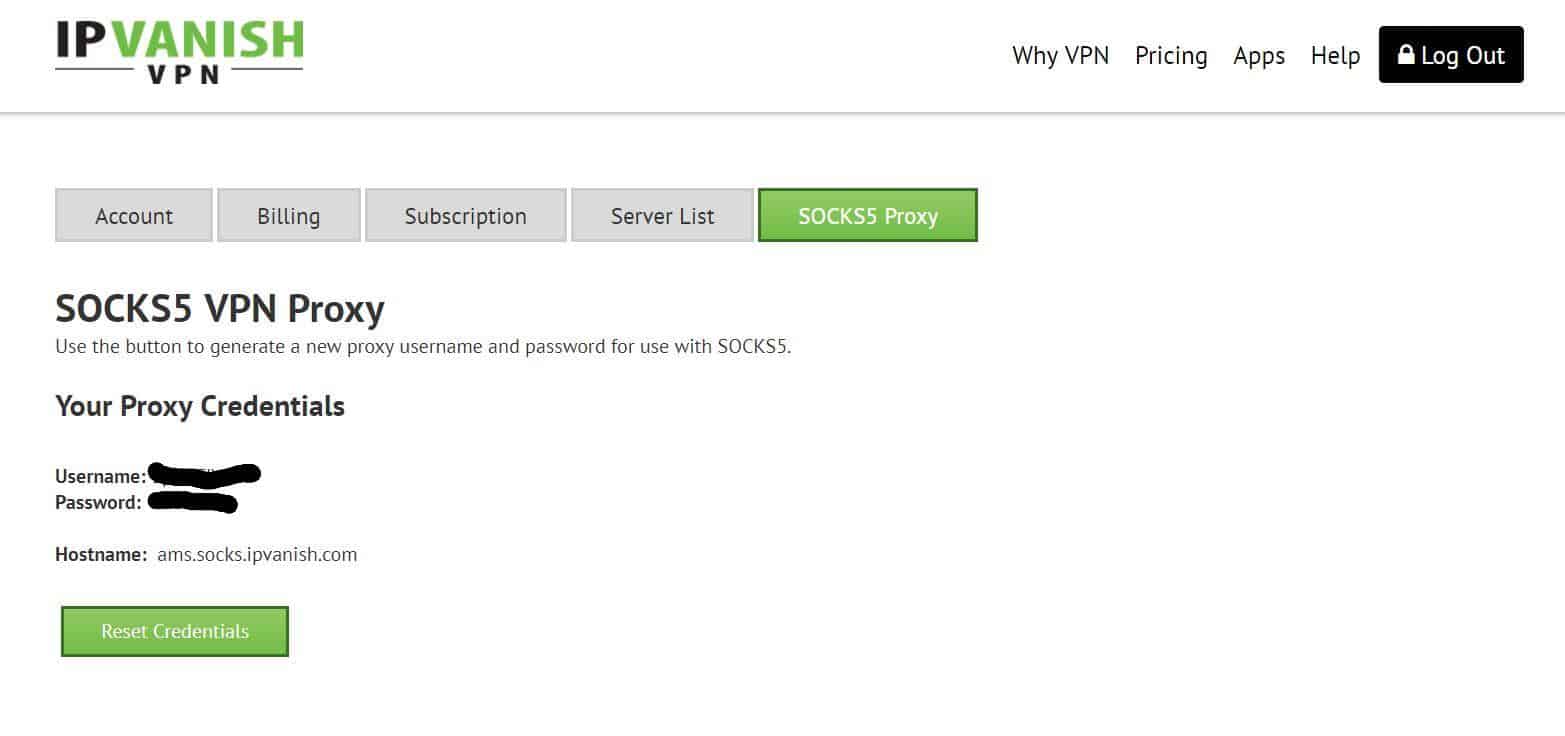Click the Reset Credentials button

tap(175, 631)
